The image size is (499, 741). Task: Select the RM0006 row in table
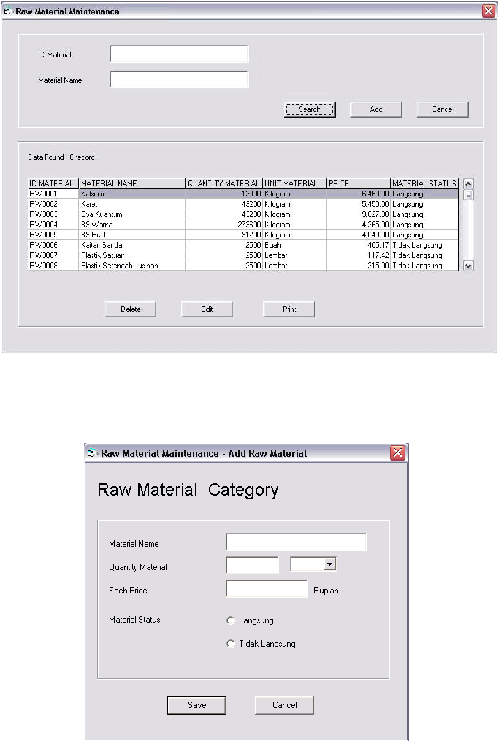[x=243, y=245]
